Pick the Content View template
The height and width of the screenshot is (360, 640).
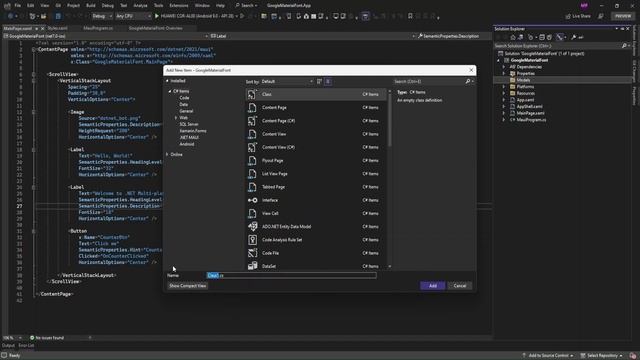click(x=316, y=134)
